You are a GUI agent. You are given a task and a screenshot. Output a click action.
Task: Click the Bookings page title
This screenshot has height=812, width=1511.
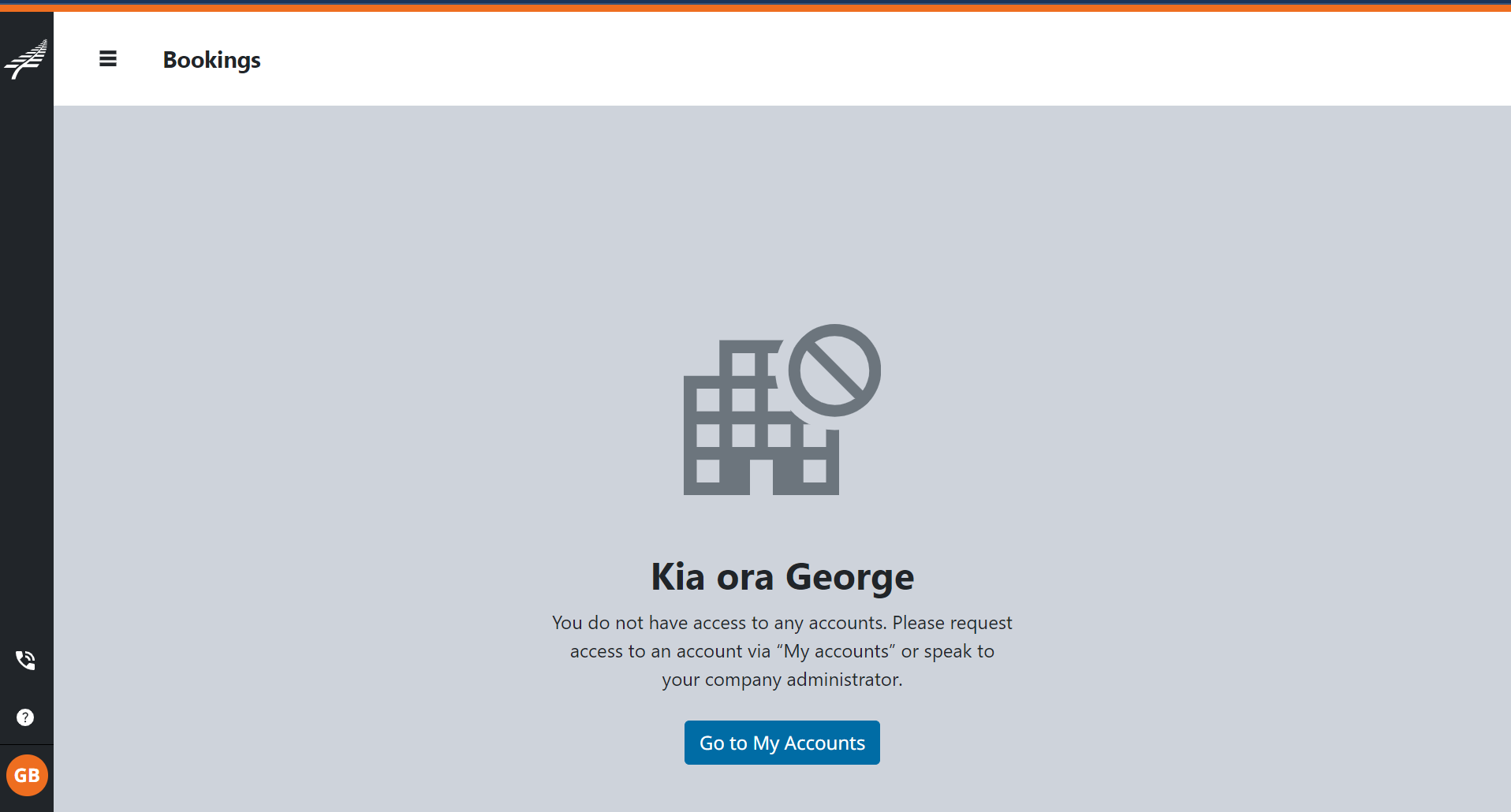click(211, 60)
